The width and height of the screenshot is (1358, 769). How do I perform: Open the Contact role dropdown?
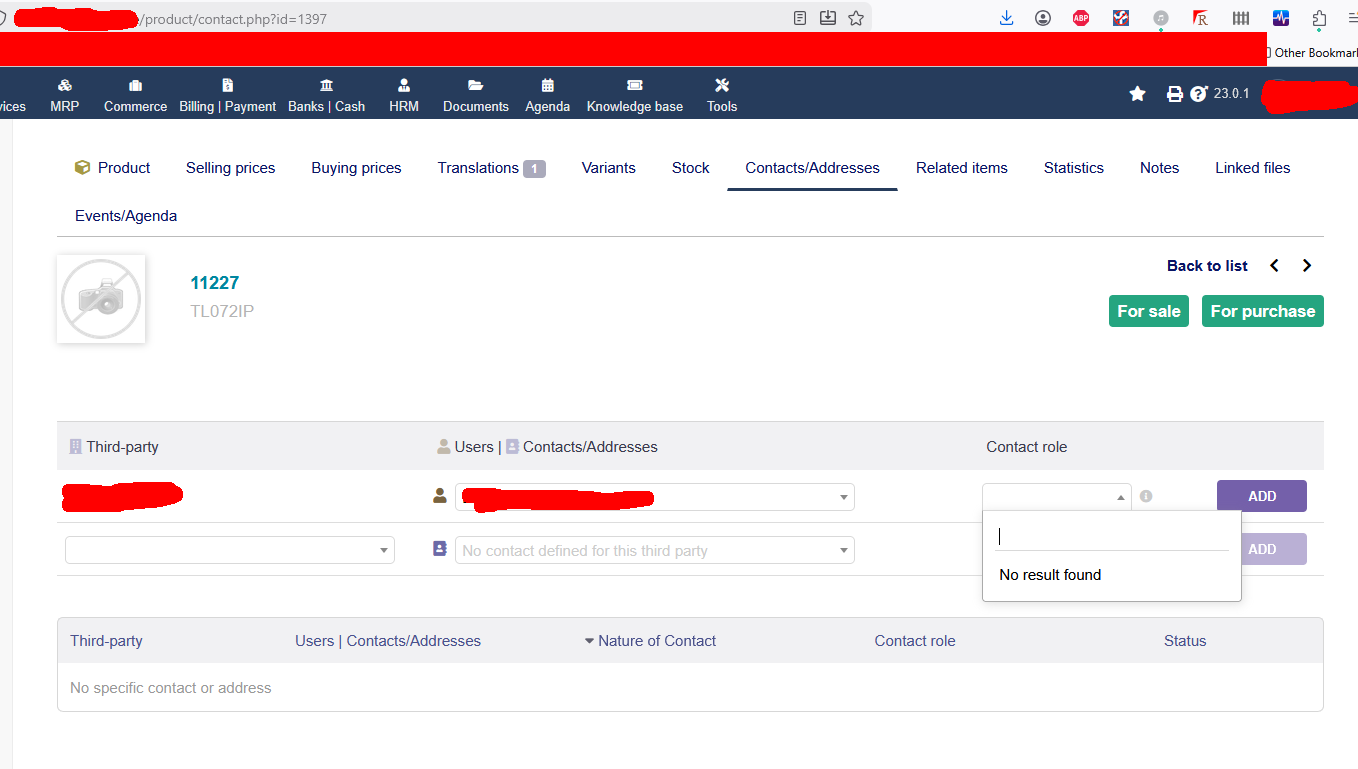coord(1056,497)
